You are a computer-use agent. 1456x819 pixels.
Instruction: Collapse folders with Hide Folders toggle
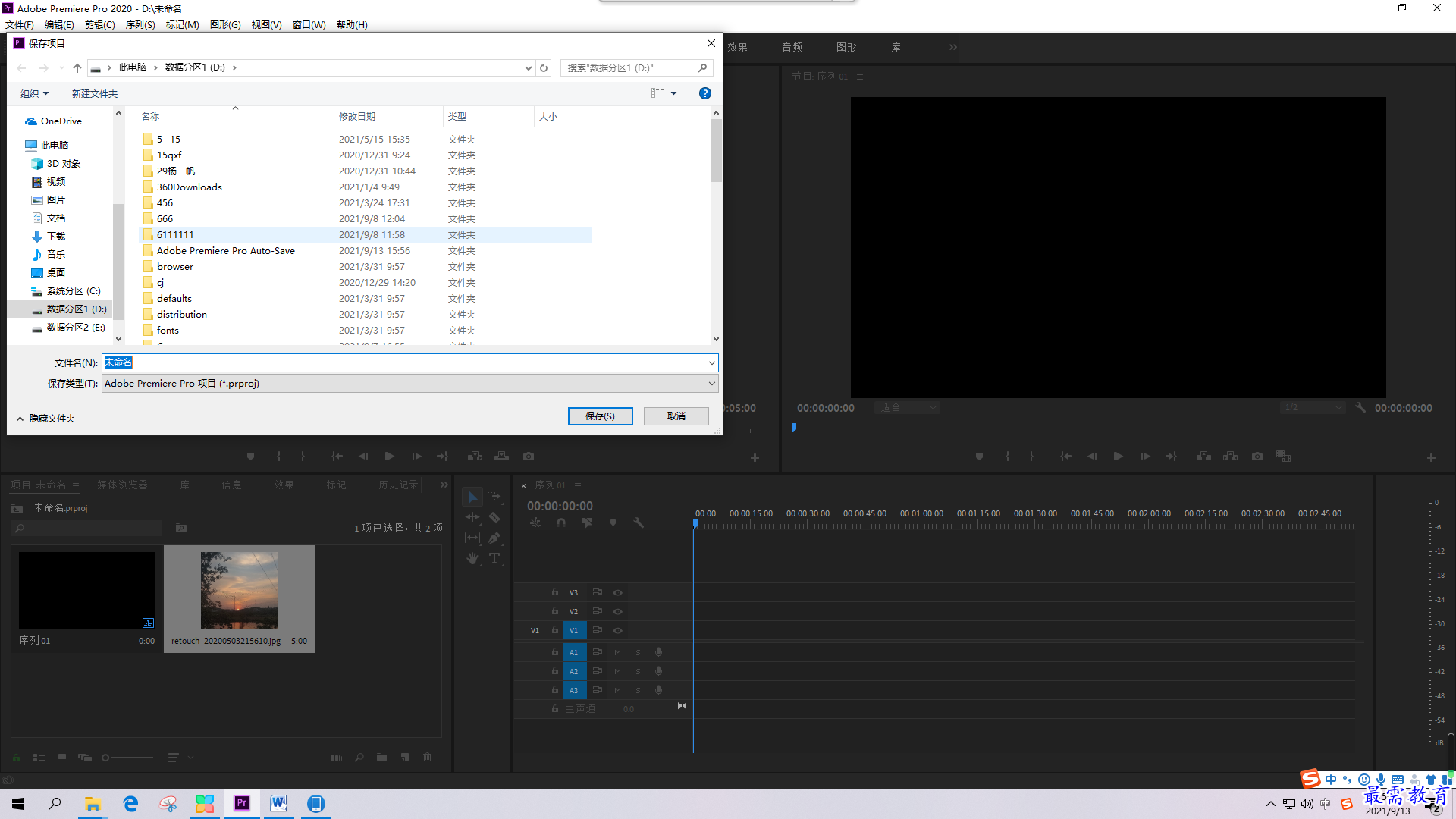point(45,419)
